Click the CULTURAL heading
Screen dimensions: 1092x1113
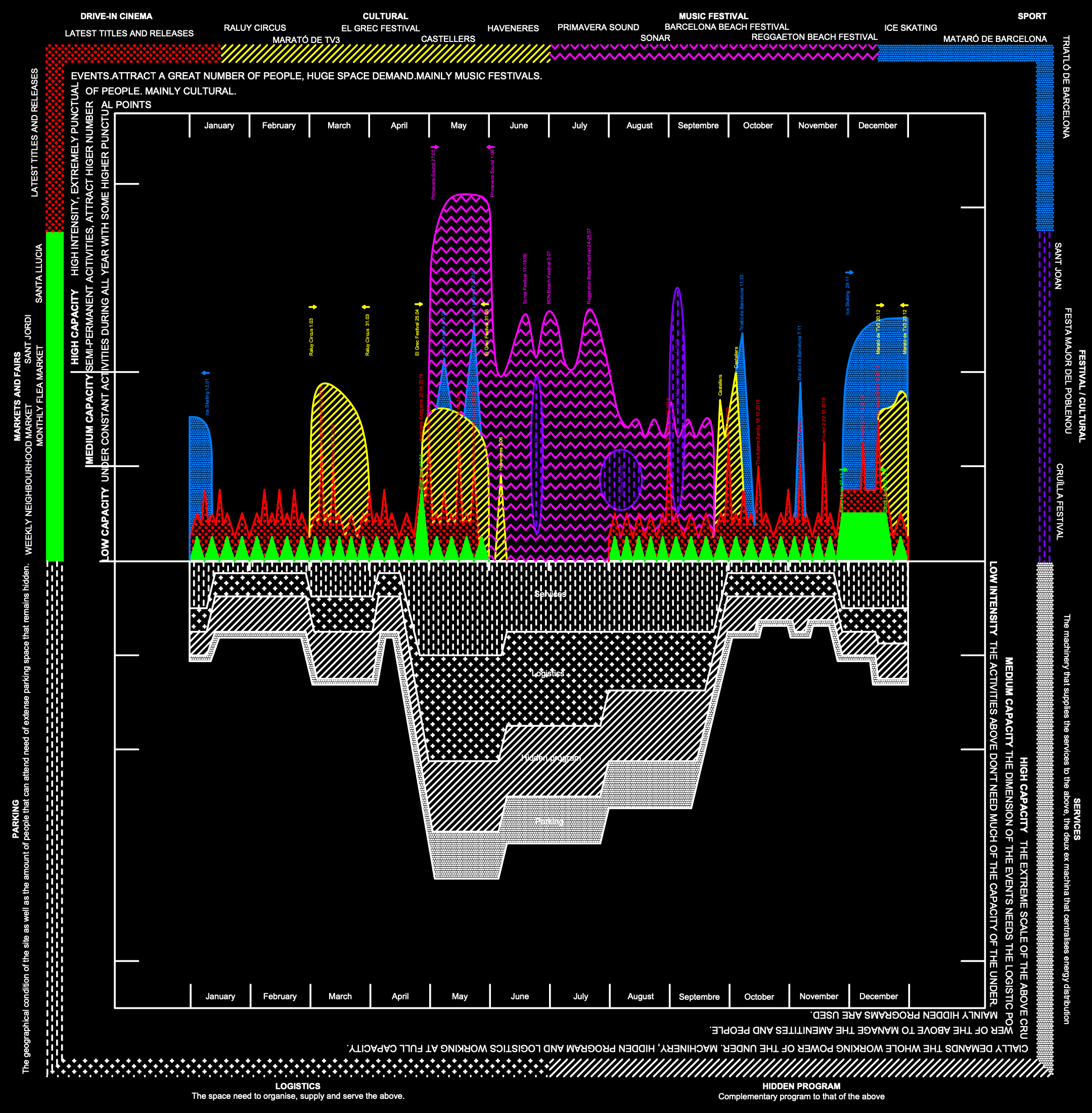(x=385, y=16)
